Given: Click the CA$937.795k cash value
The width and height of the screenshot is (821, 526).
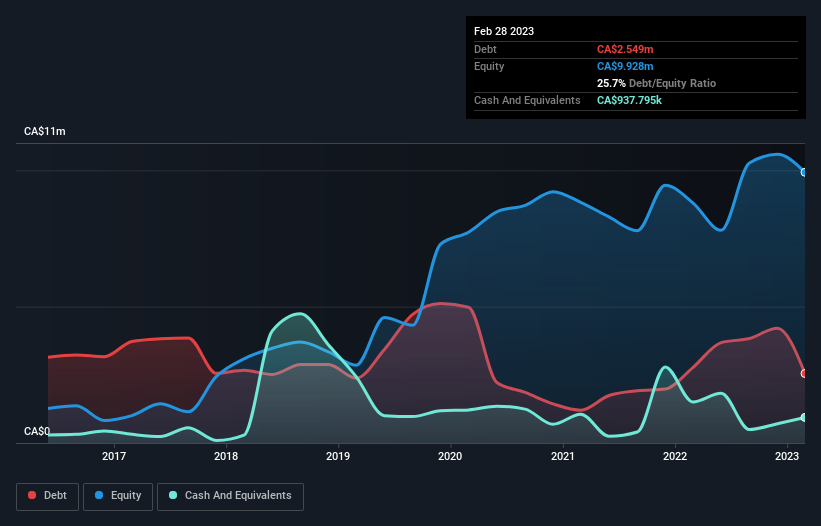Looking at the screenshot, I should click(629, 100).
